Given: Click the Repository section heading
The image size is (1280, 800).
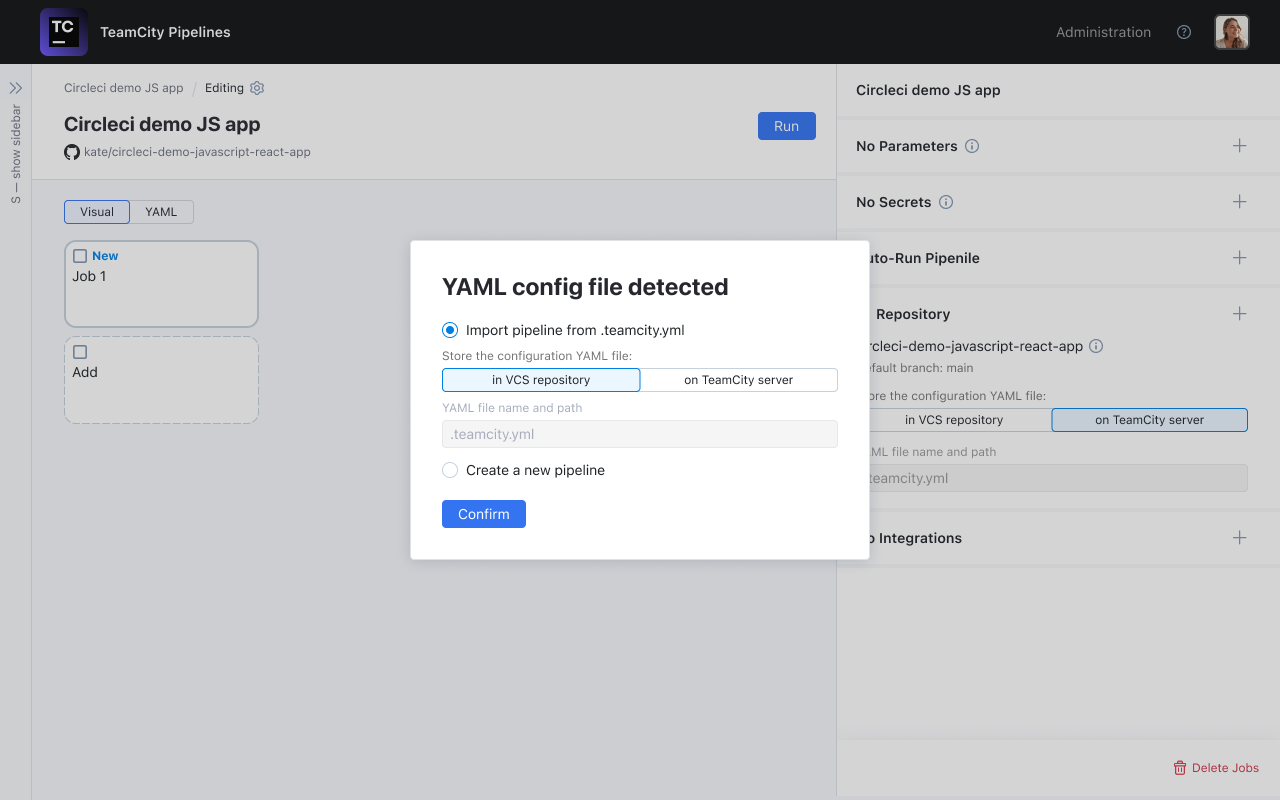Looking at the screenshot, I should 913,314.
